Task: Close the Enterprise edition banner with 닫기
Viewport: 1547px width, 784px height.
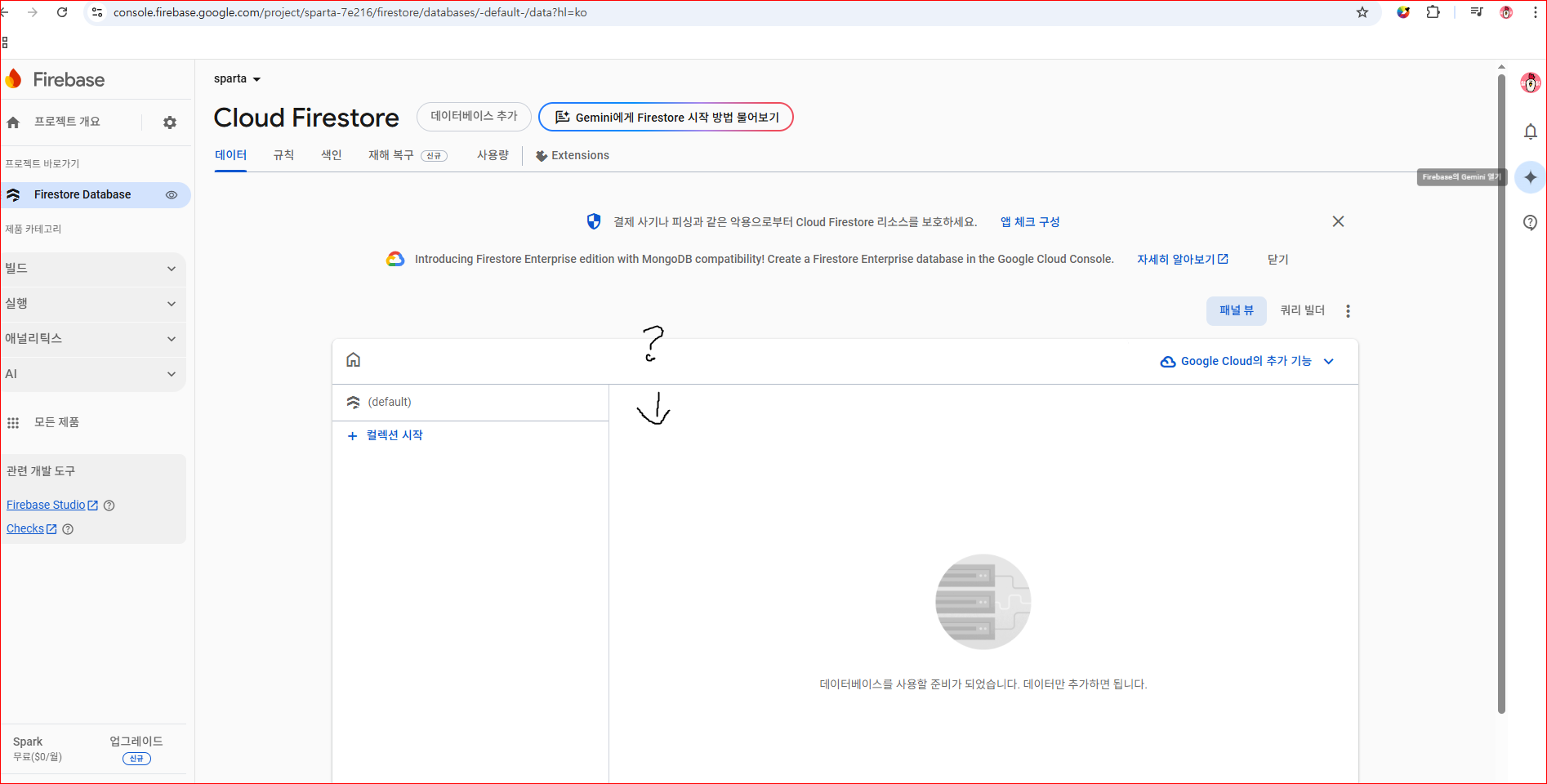Action: tap(1277, 259)
